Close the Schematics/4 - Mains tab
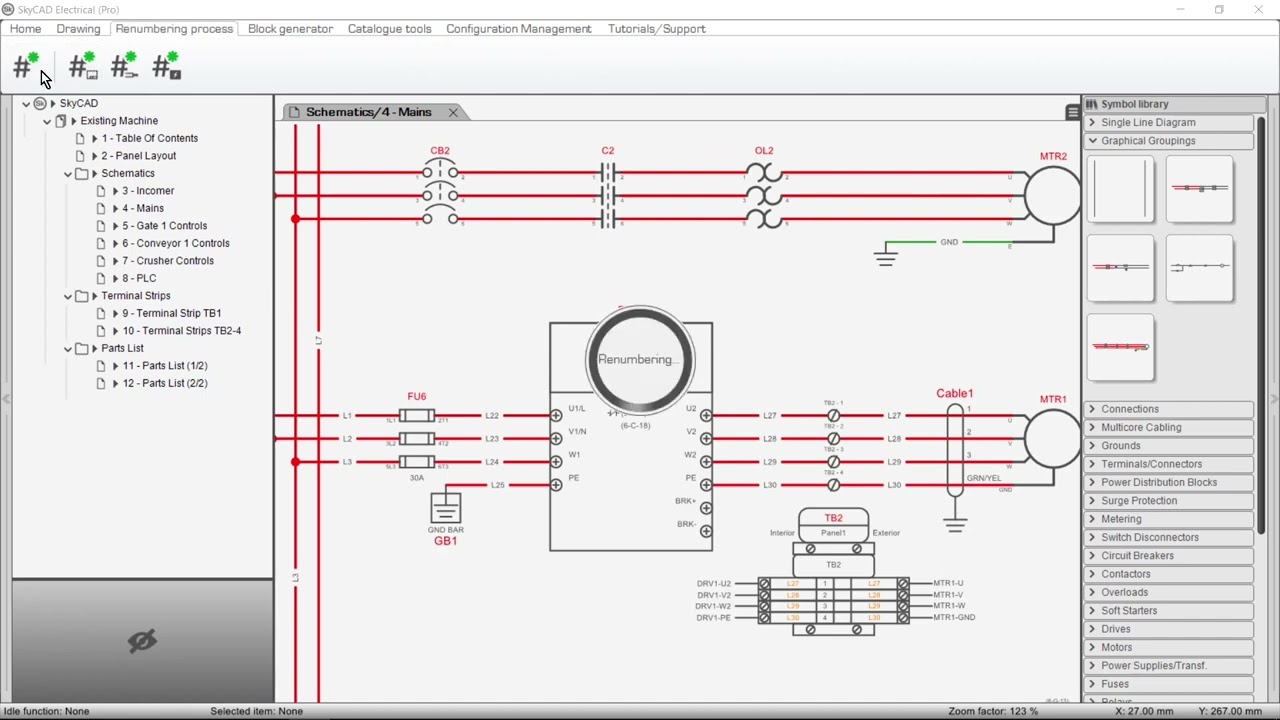This screenshot has width=1280, height=720. coord(453,112)
